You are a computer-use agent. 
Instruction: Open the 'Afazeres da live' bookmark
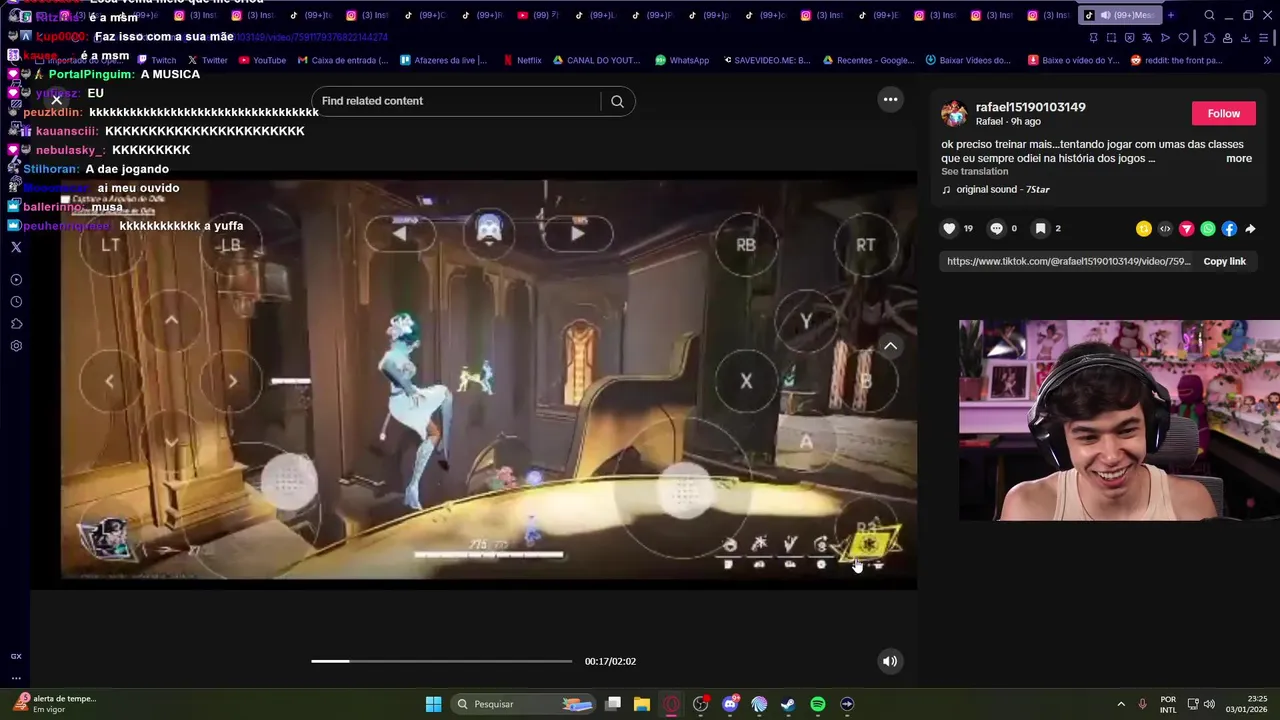[x=444, y=60]
